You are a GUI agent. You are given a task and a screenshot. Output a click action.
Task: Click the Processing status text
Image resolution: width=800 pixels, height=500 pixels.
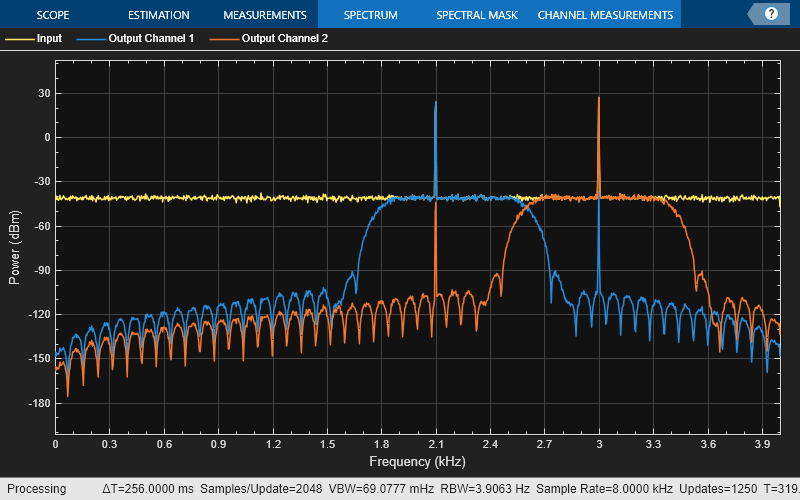point(36,489)
